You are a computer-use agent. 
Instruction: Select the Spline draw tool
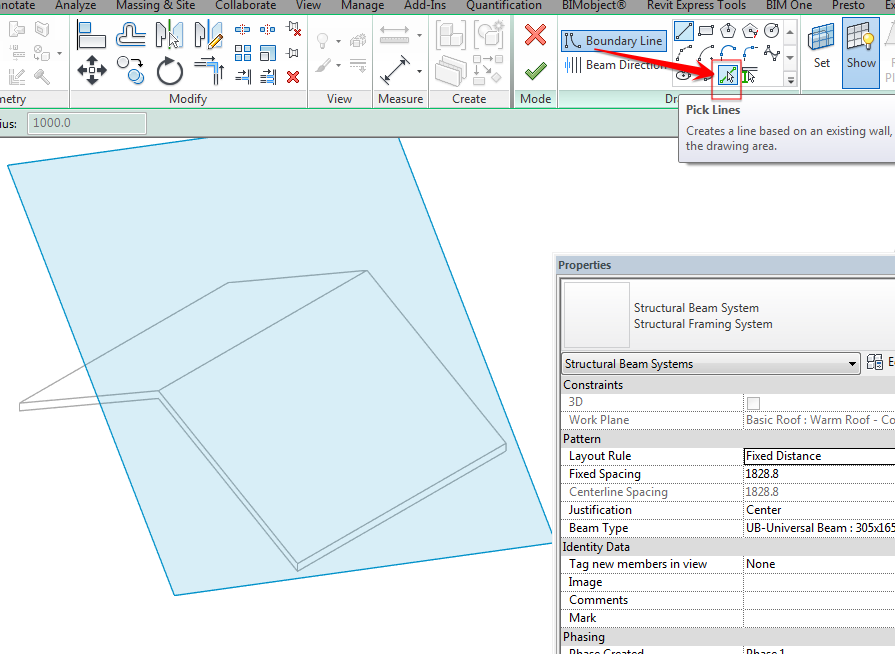point(771,54)
